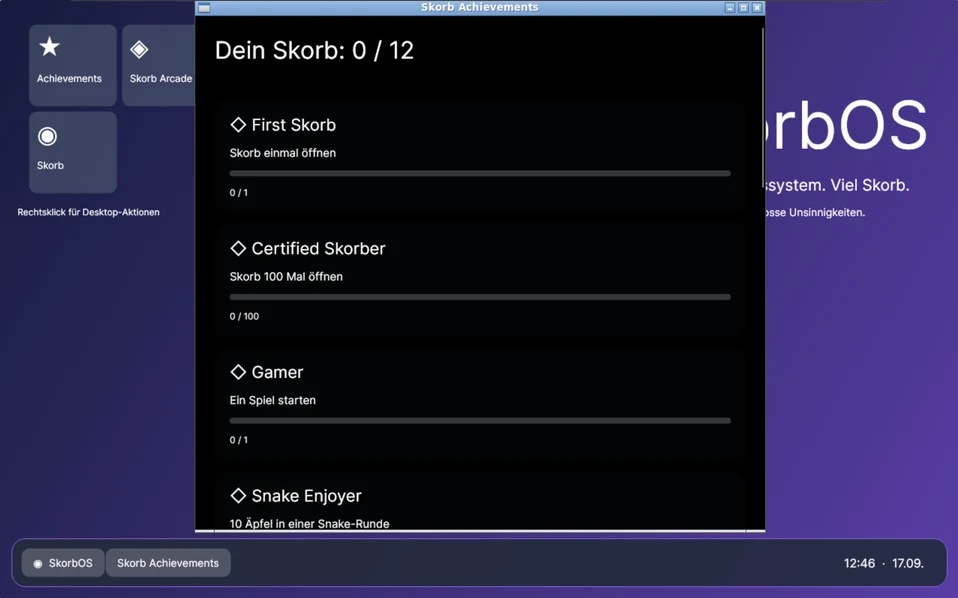Select Skorb Achievements taskbar entry

pyautogui.click(x=168, y=563)
